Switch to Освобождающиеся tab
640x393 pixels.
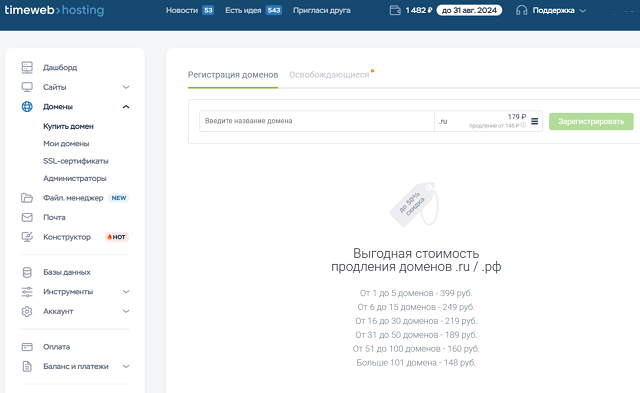point(329,75)
